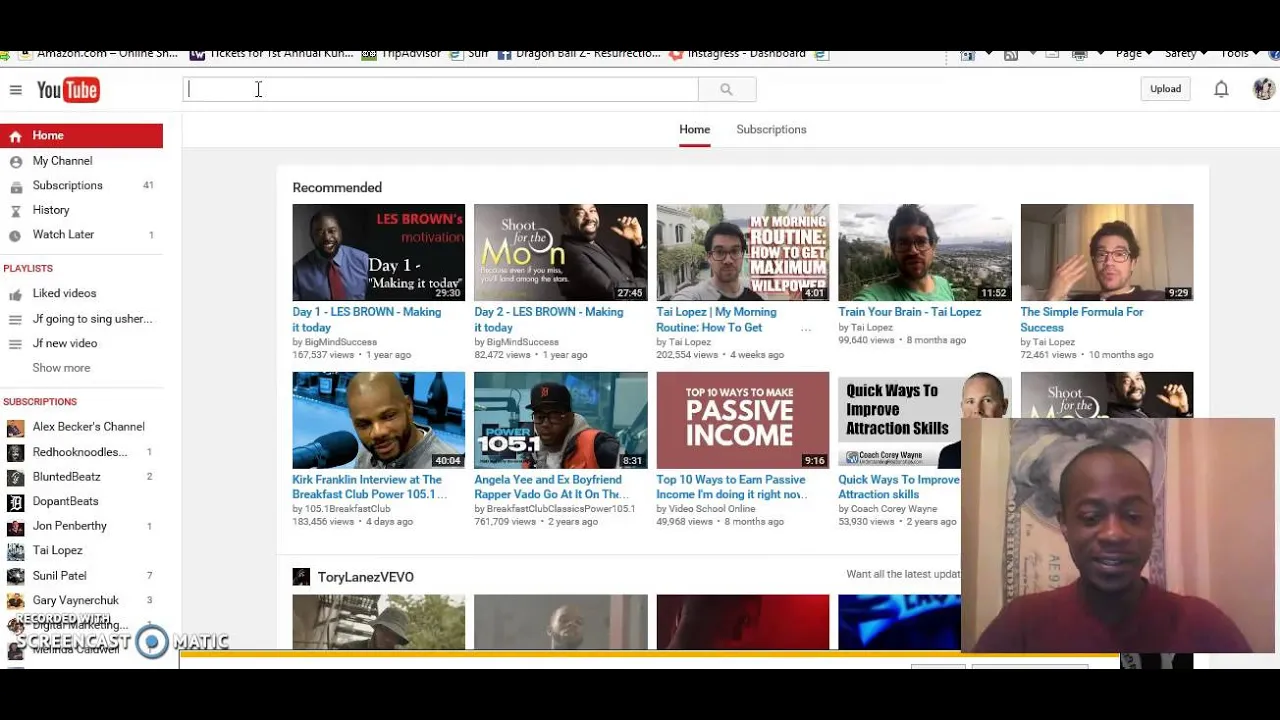Open the Instagress Dashboard bookmark
Image resolution: width=1280 pixels, height=720 pixels.
coord(736,54)
